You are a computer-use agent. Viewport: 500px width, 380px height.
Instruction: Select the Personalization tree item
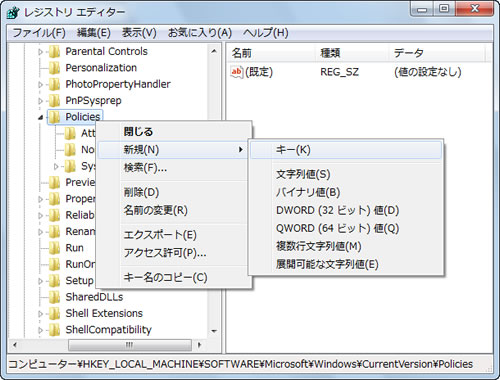click(x=101, y=68)
